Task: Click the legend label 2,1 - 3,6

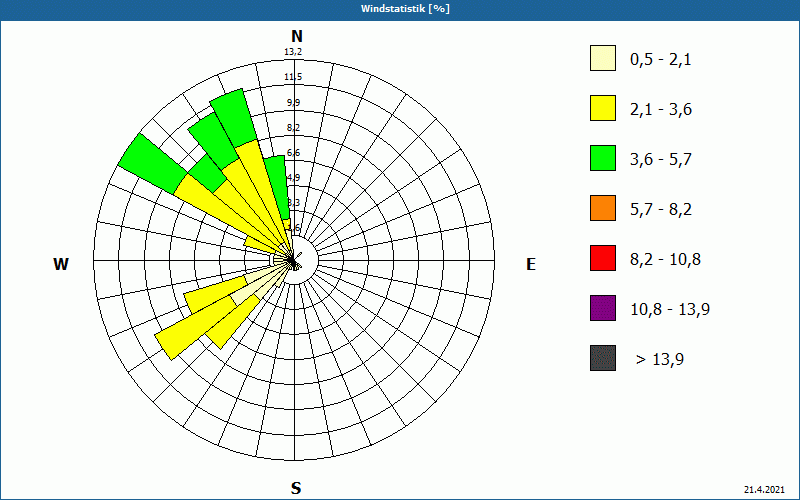Action: [x=661, y=110]
